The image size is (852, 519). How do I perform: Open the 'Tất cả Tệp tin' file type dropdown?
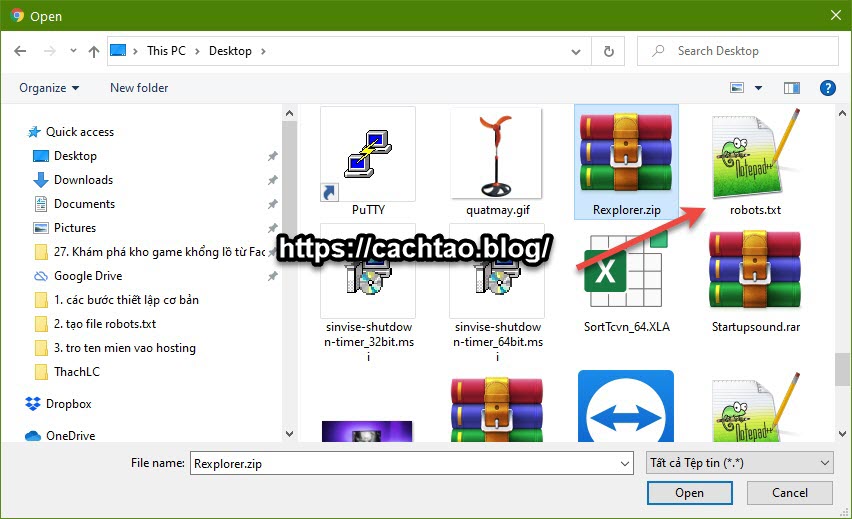[740, 463]
